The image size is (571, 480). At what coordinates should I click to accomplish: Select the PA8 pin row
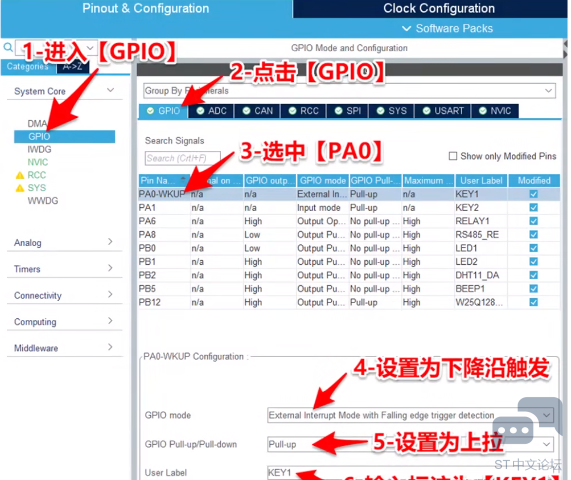click(x=349, y=235)
